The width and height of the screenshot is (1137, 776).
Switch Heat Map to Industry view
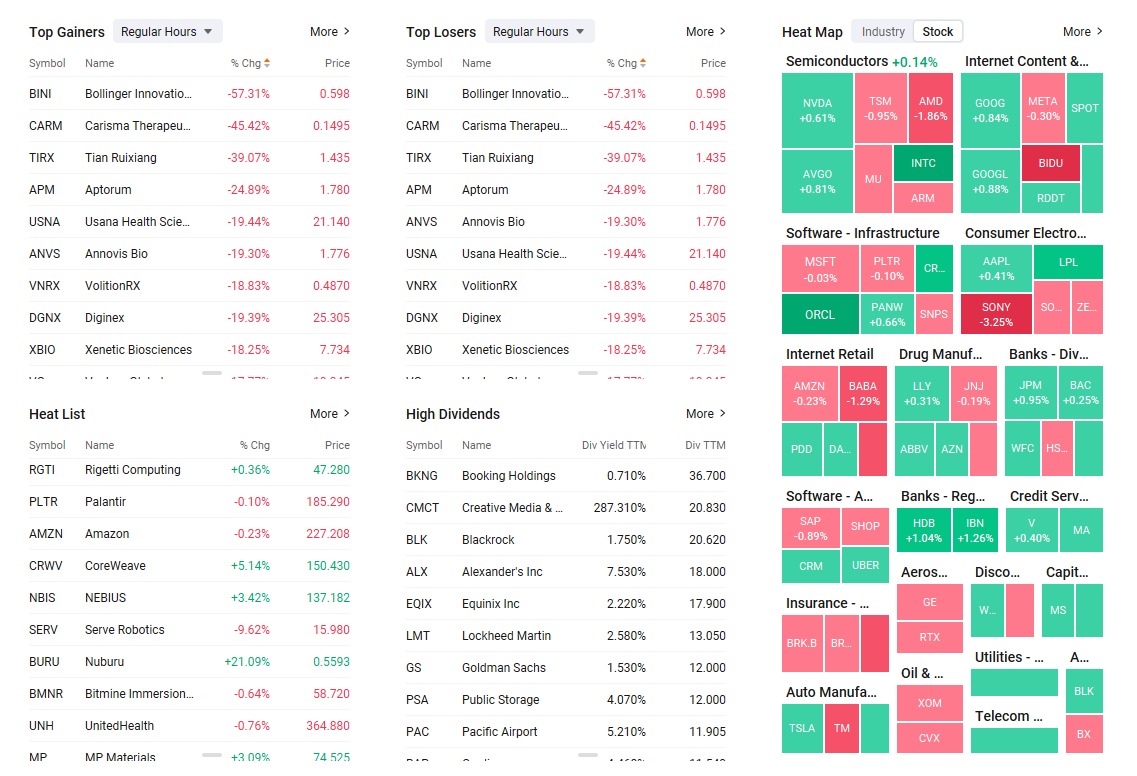pyautogui.click(x=883, y=32)
